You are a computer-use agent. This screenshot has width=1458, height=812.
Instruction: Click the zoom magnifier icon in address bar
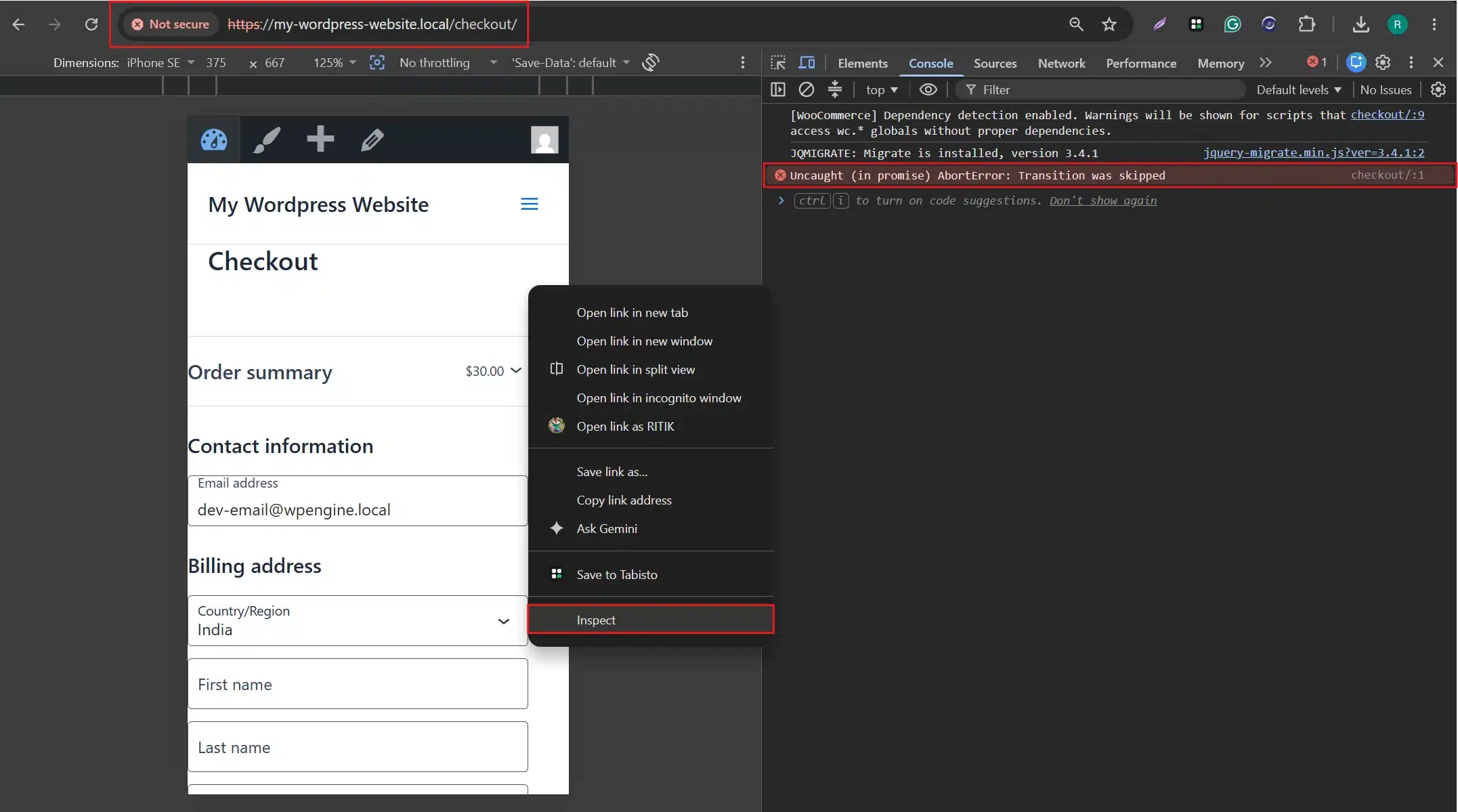[1076, 24]
